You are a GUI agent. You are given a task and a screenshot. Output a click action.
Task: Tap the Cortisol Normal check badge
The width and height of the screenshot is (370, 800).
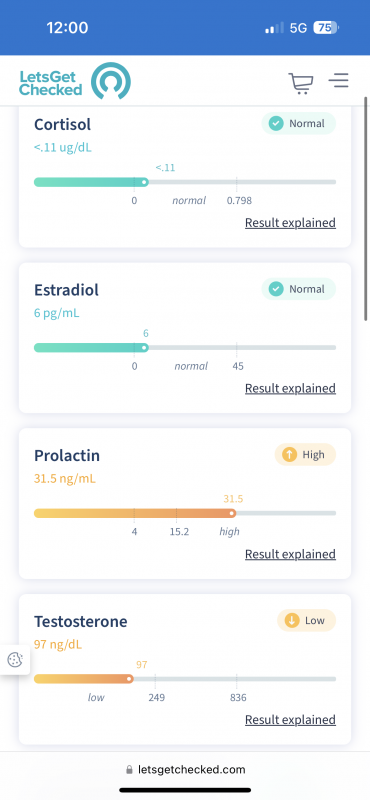click(299, 123)
